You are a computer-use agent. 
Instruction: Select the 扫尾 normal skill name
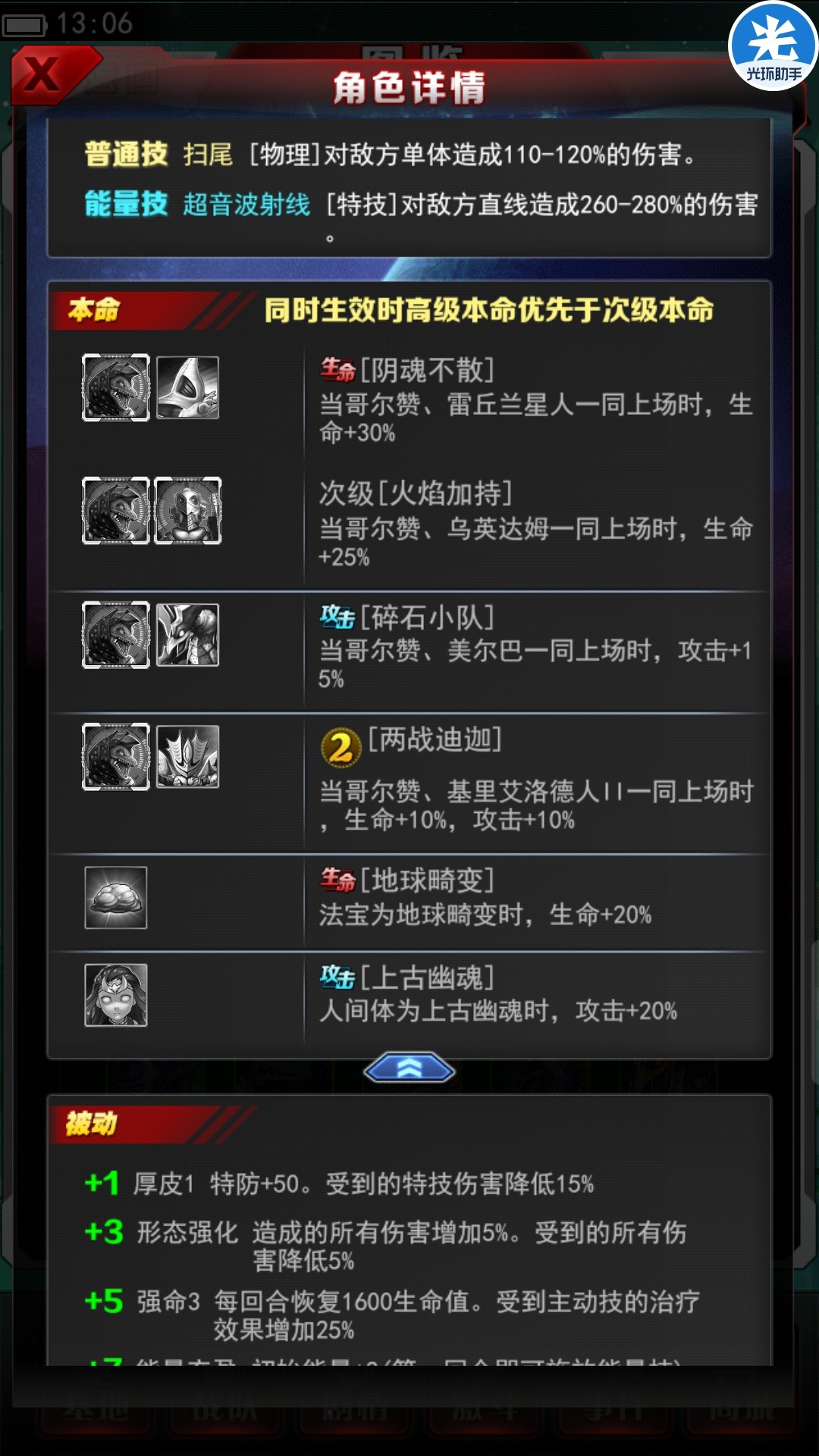[x=208, y=154]
